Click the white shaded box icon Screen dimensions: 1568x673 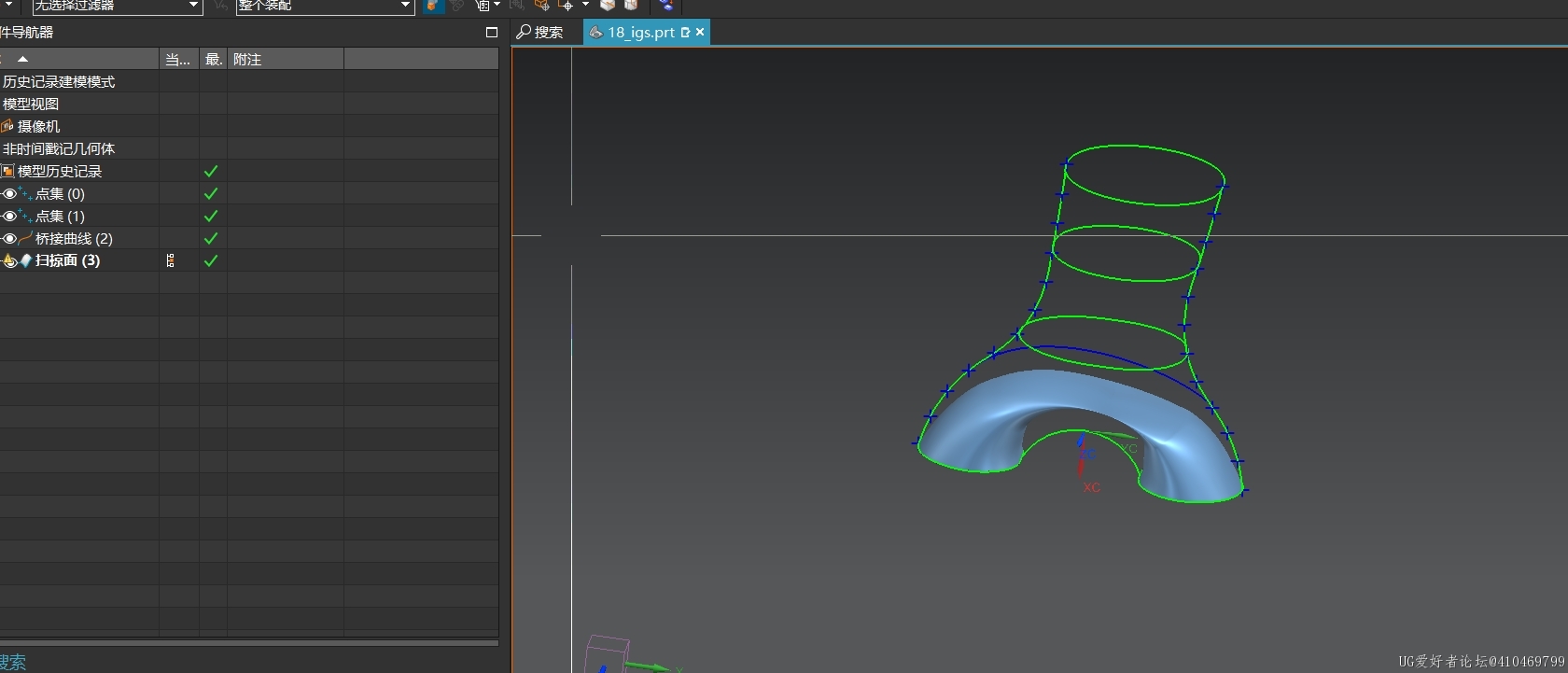point(608,6)
